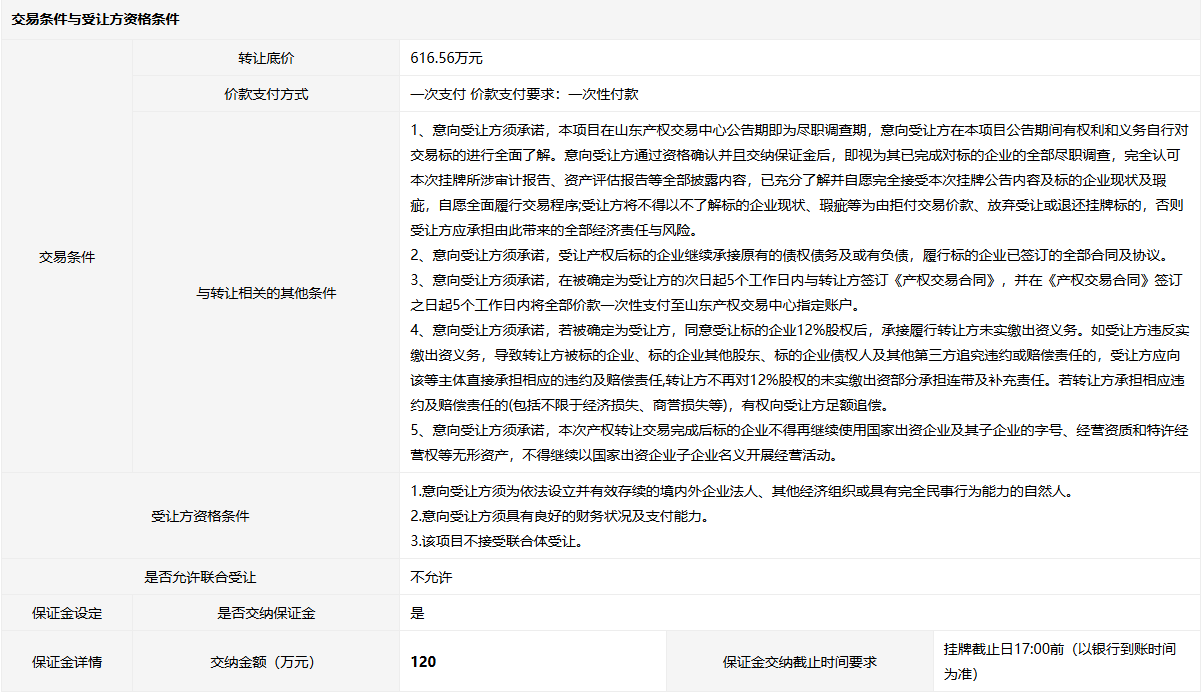Click the 保证金交纳截止时间要求 label
The width and height of the screenshot is (1203, 692).
[799, 662]
